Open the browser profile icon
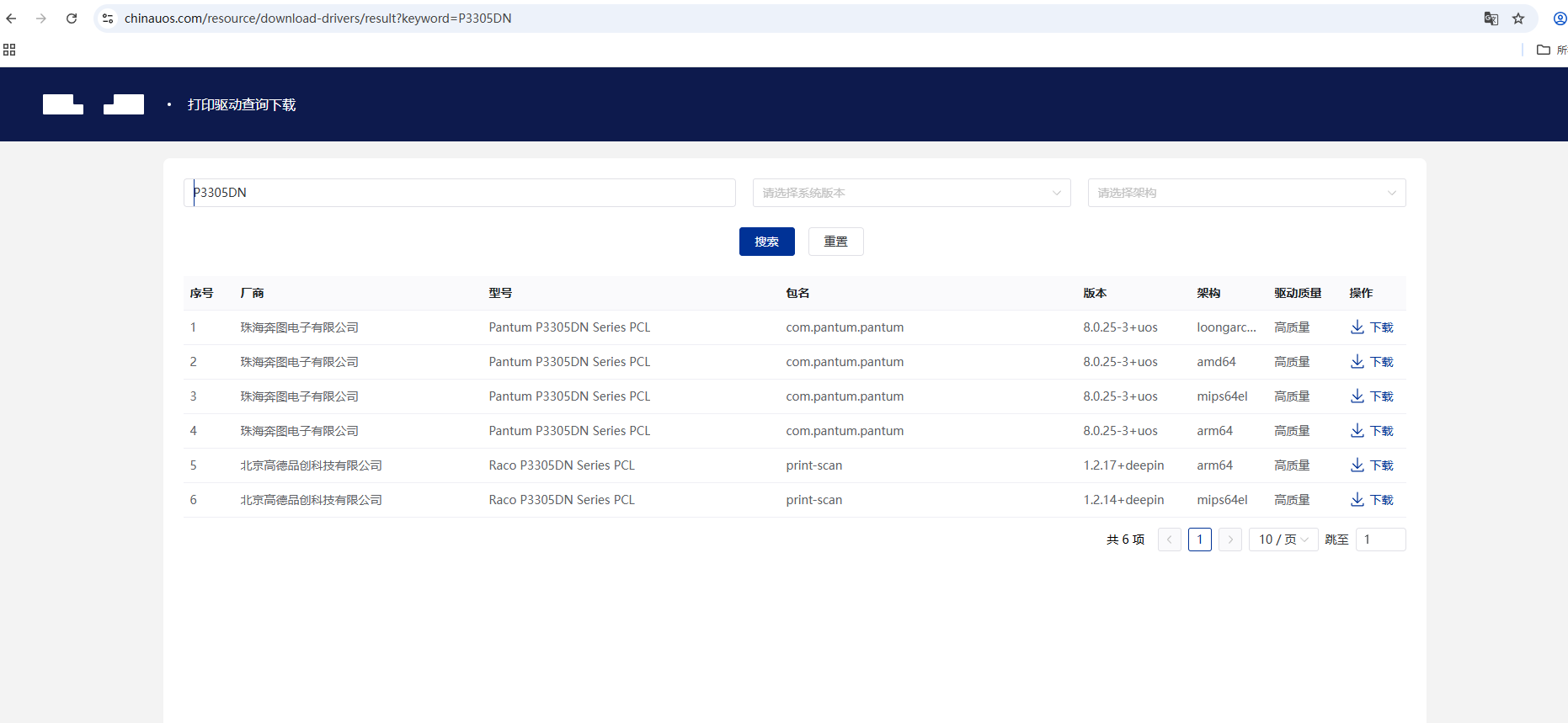The height and width of the screenshot is (723, 1568). pos(1560,19)
